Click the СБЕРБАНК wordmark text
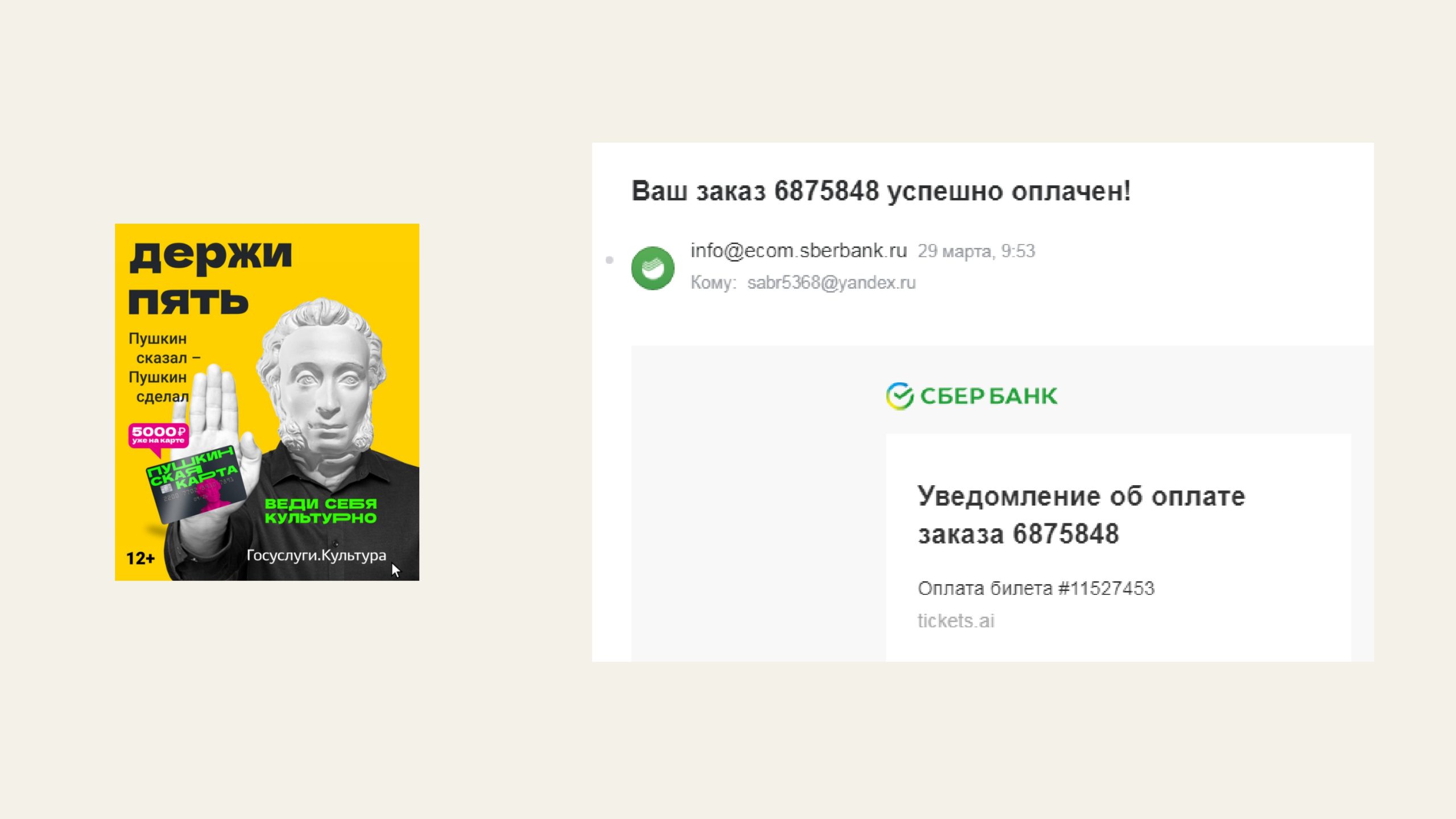This screenshot has width=1456, height=819. tap(988, 396)
